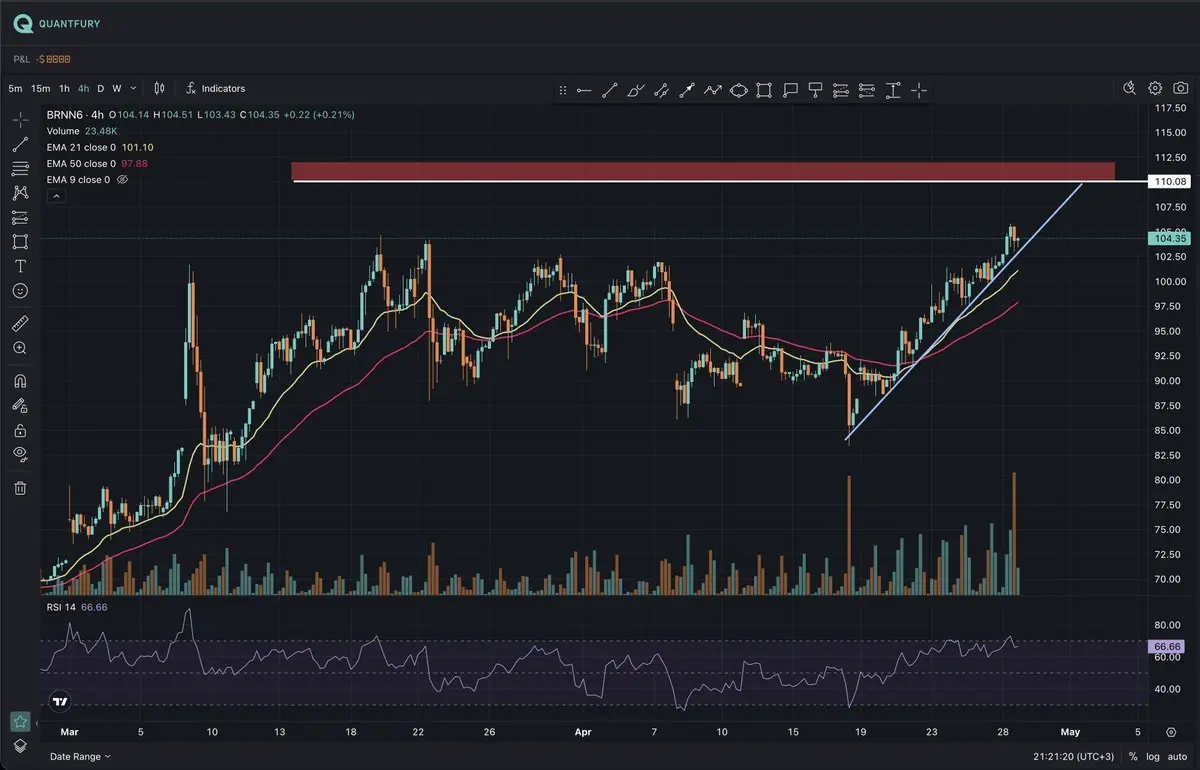The width and height of the screenshot is (1200, 770).
Task: Enable log scale on price axis
Action: tap(1152, 757)
